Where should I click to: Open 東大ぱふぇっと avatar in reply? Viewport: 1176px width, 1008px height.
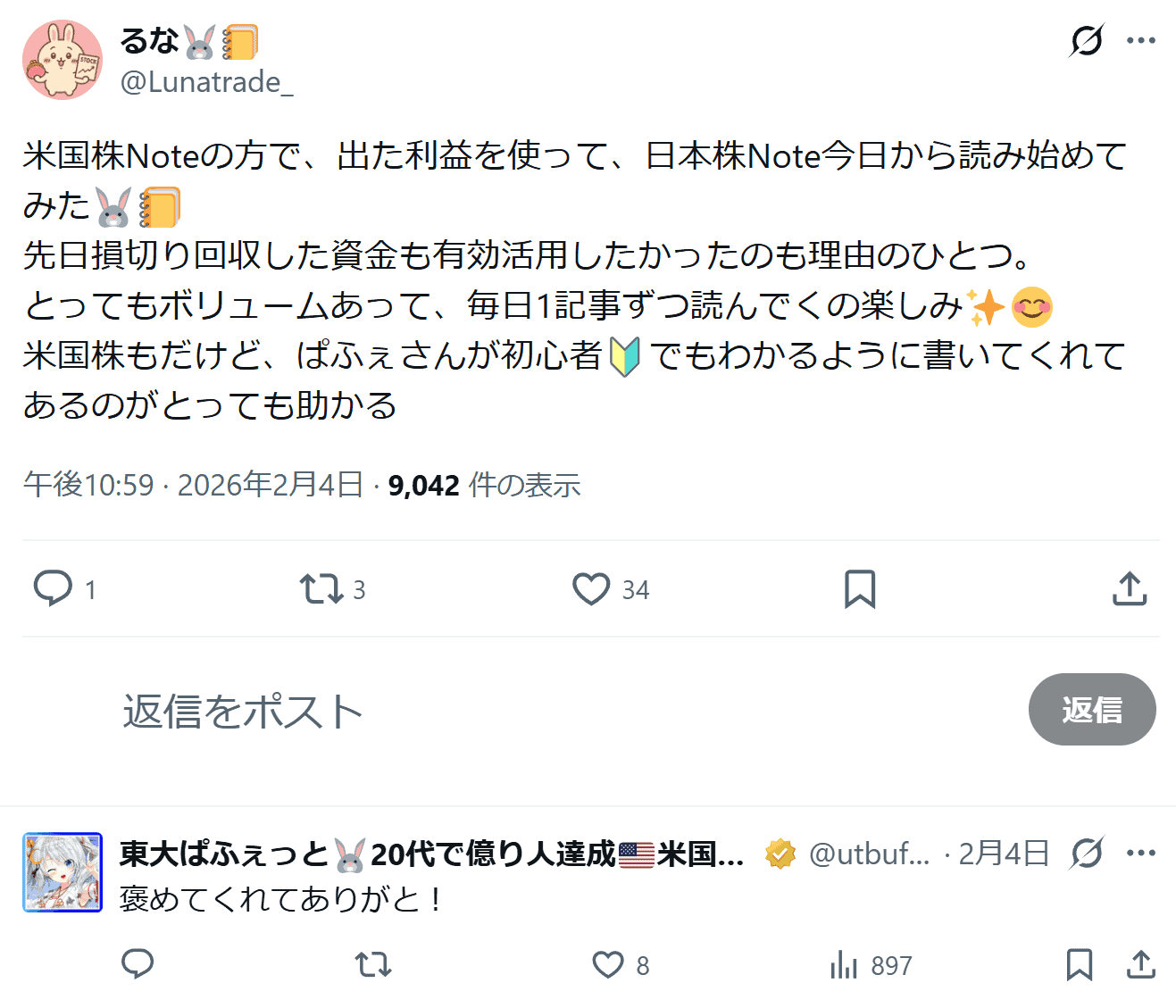(63, 872)
